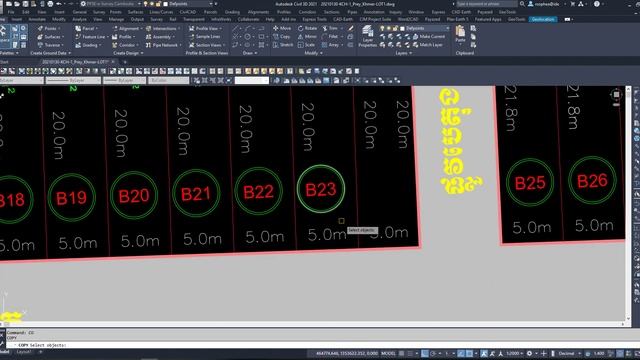Select the Scale tool
This screenshot has width=640, height=360.
click(x=306, y=44)
